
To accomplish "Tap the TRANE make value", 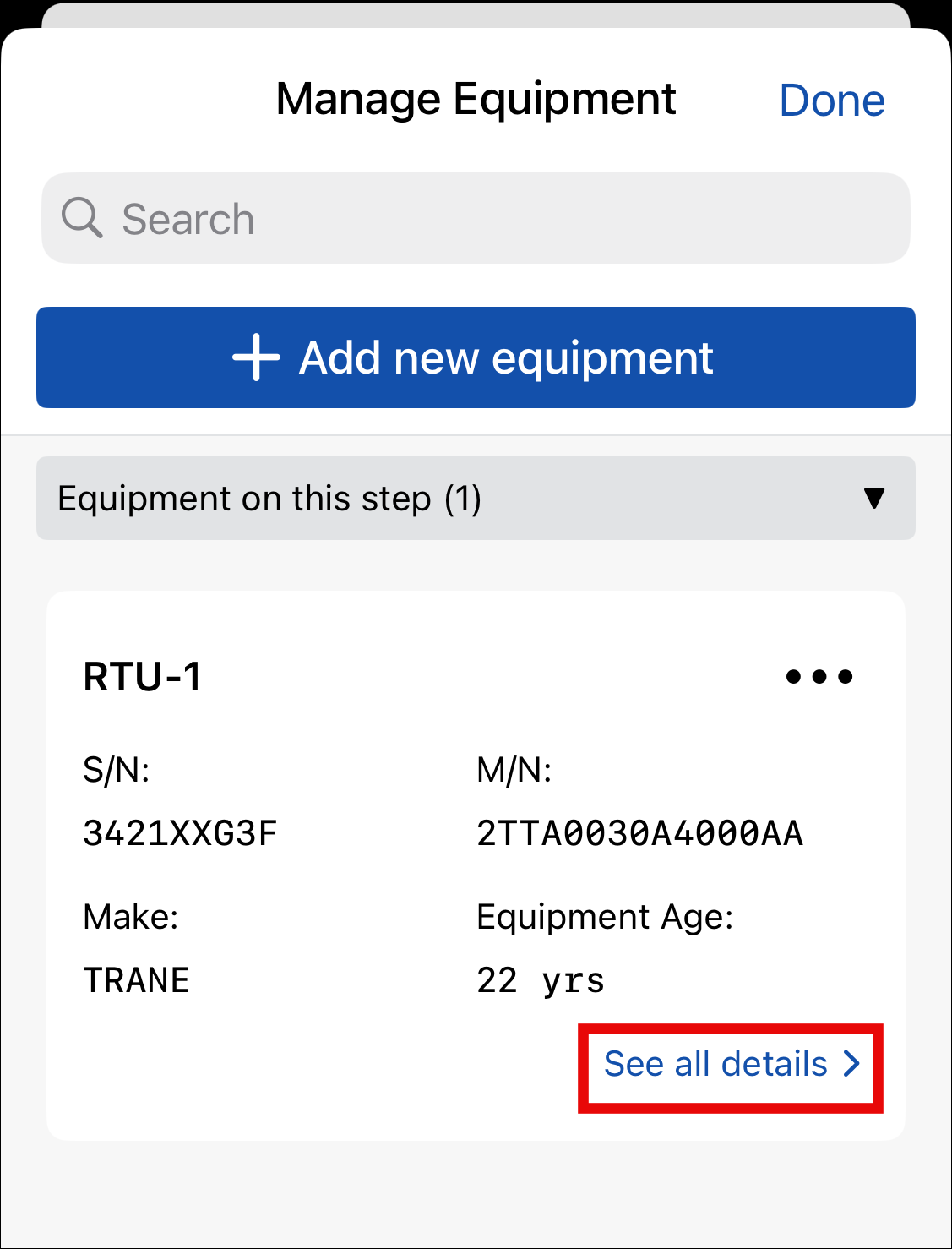I will pyautogui.click(x=136, y=980).
